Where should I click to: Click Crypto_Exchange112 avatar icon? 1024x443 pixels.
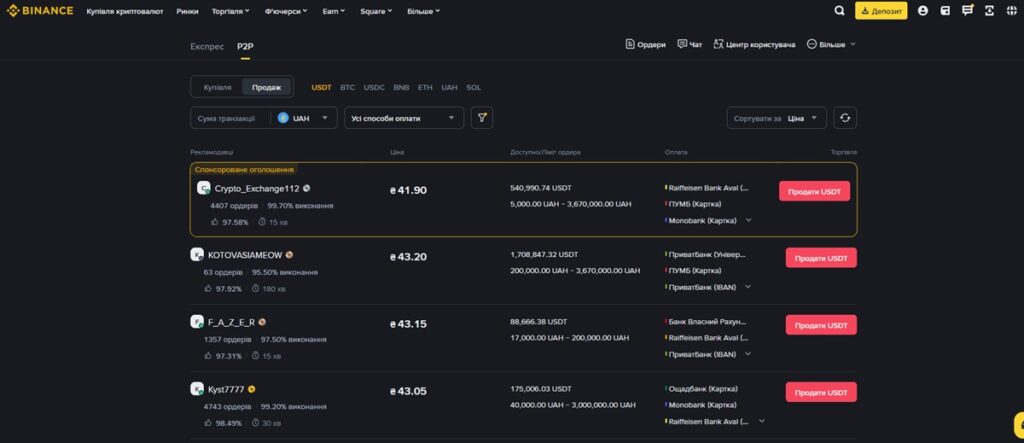(204, 188)
